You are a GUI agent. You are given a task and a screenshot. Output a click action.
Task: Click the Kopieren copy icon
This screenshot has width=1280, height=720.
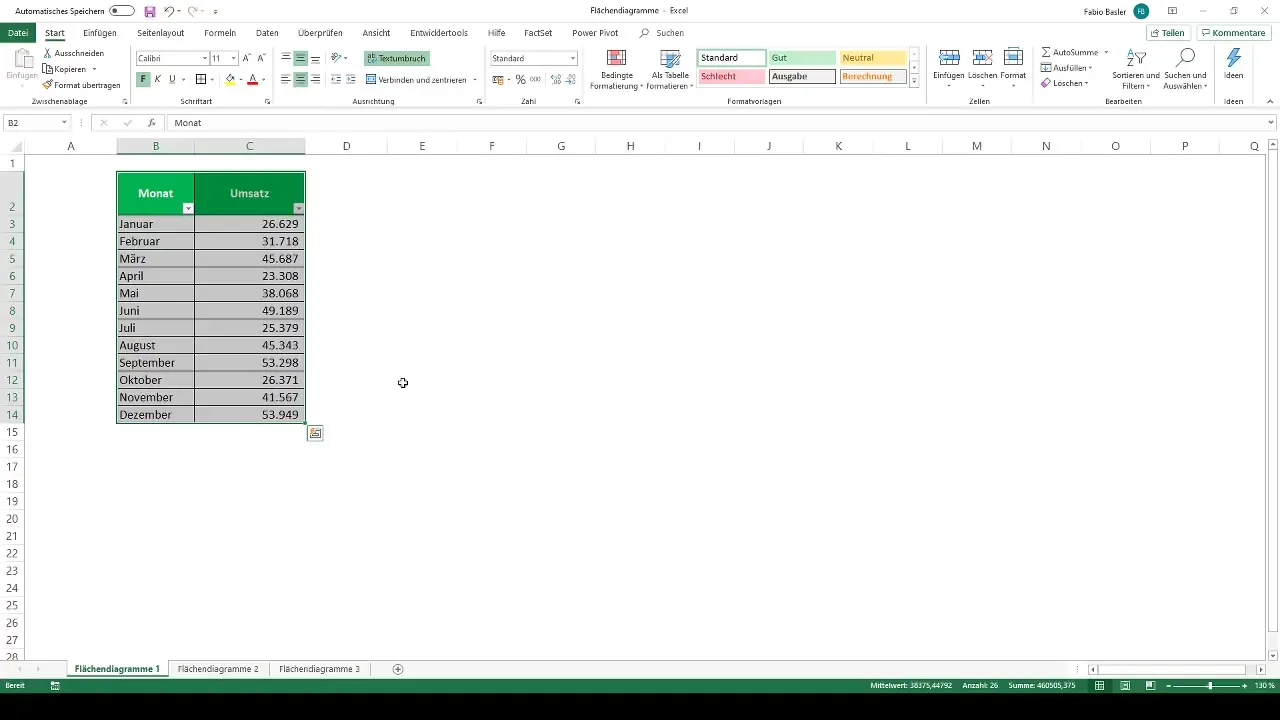(x=48, y=69)
